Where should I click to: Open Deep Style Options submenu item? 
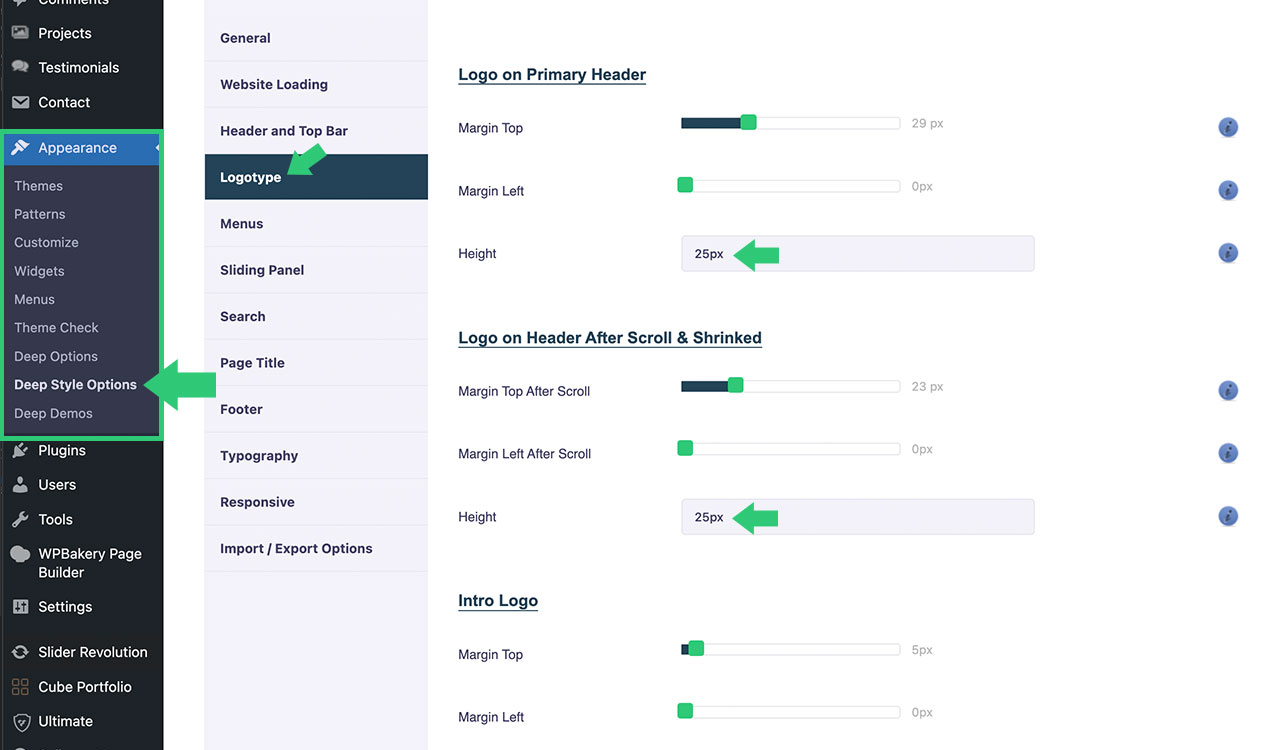click(x=75, y=385)
